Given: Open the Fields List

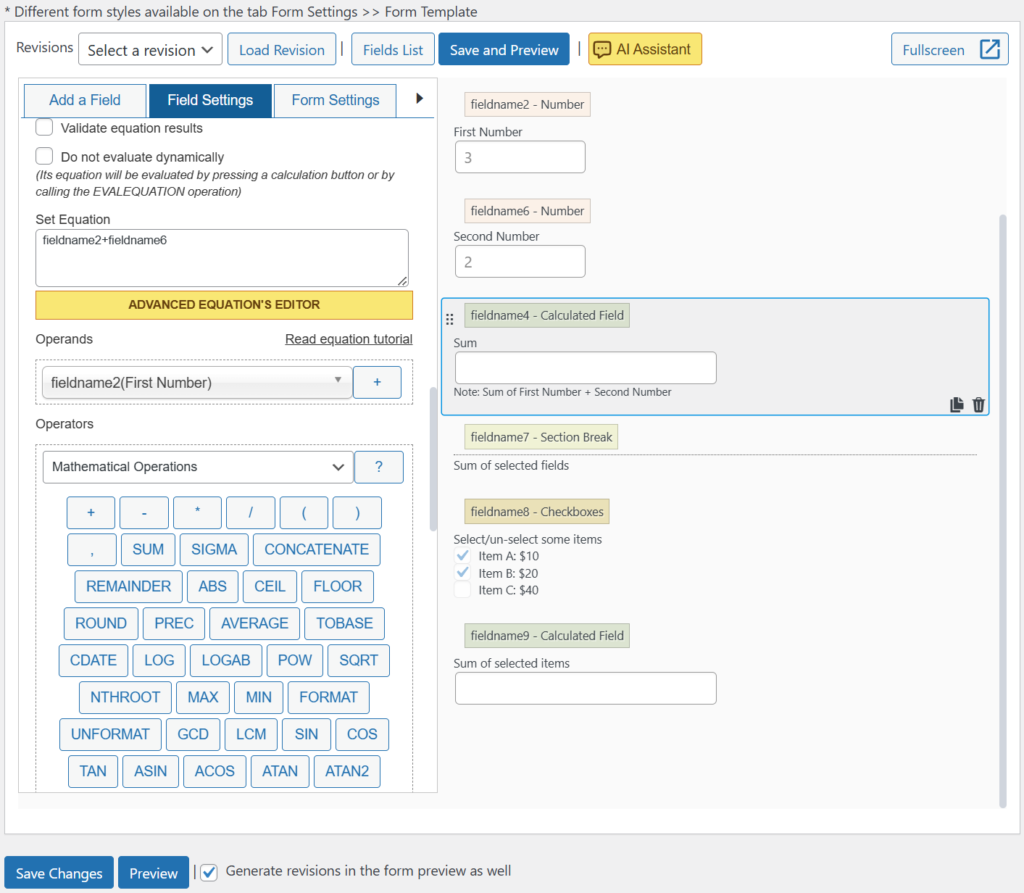Looking at the screenshot, I should [x=393, y=50].
